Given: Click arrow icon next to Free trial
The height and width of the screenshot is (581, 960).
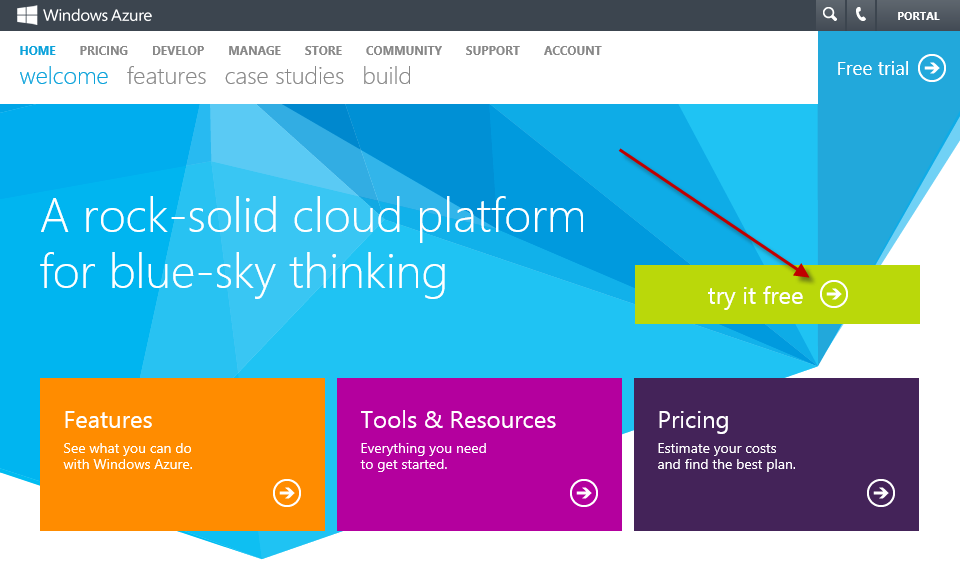Looking at the screenshot, I should coord(932,68).
